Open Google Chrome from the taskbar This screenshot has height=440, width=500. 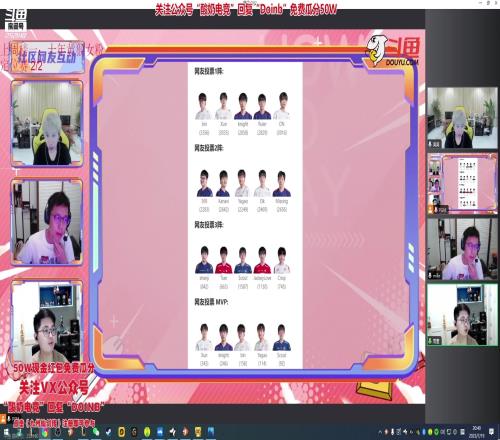(x=45, y=433)
